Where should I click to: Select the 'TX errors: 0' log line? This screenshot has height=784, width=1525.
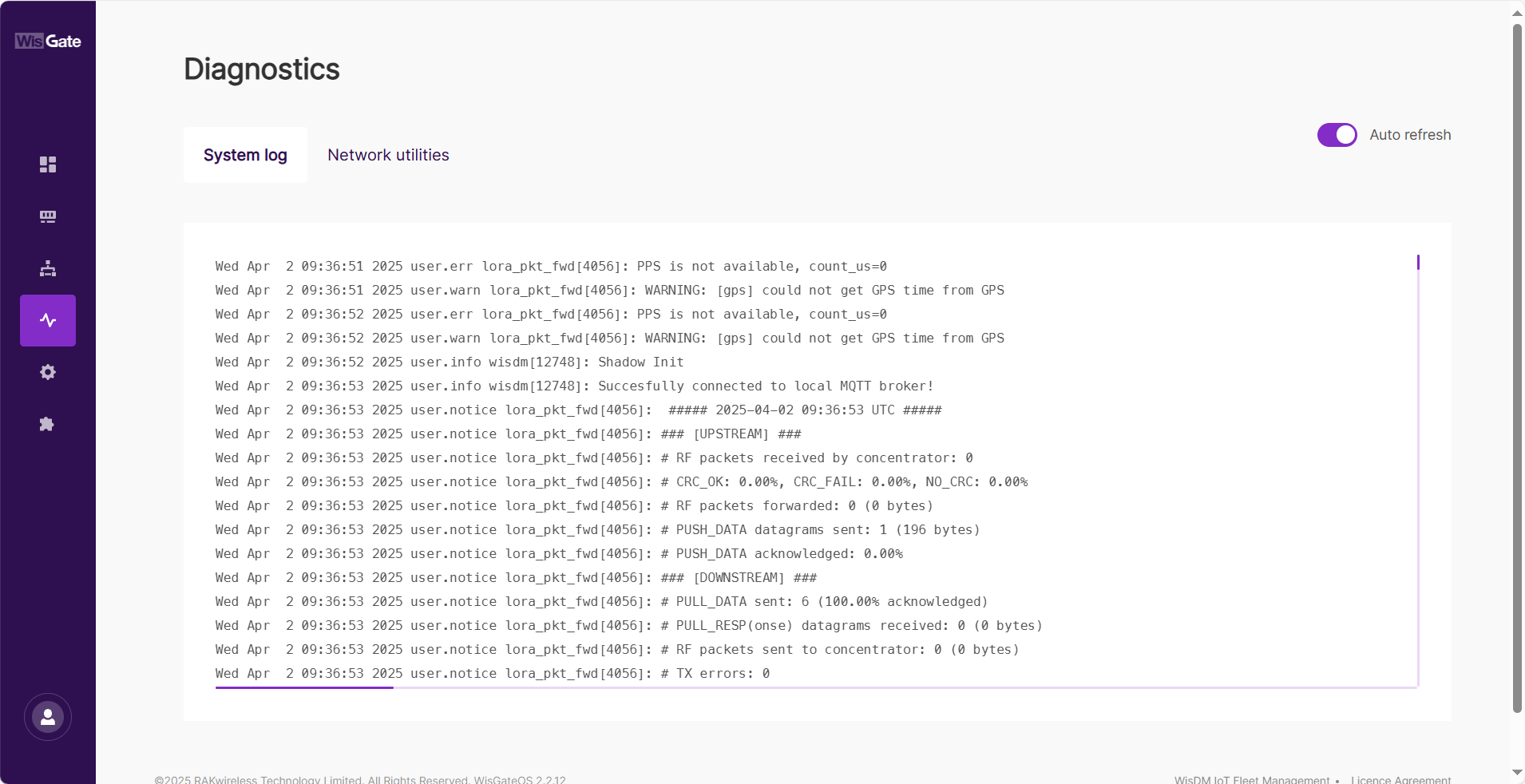493,673
